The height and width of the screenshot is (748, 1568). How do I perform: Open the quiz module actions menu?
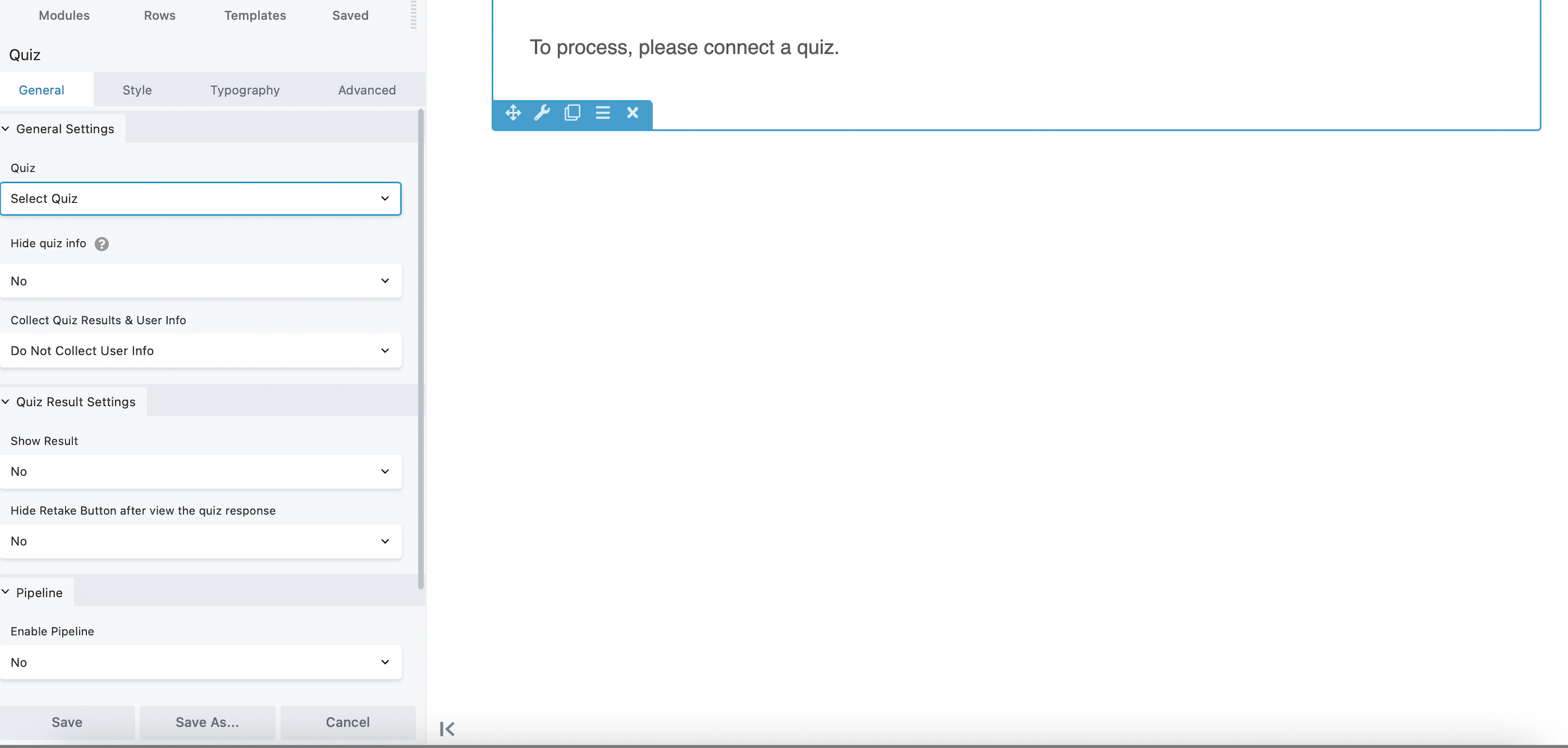click(x=602, y=113)
